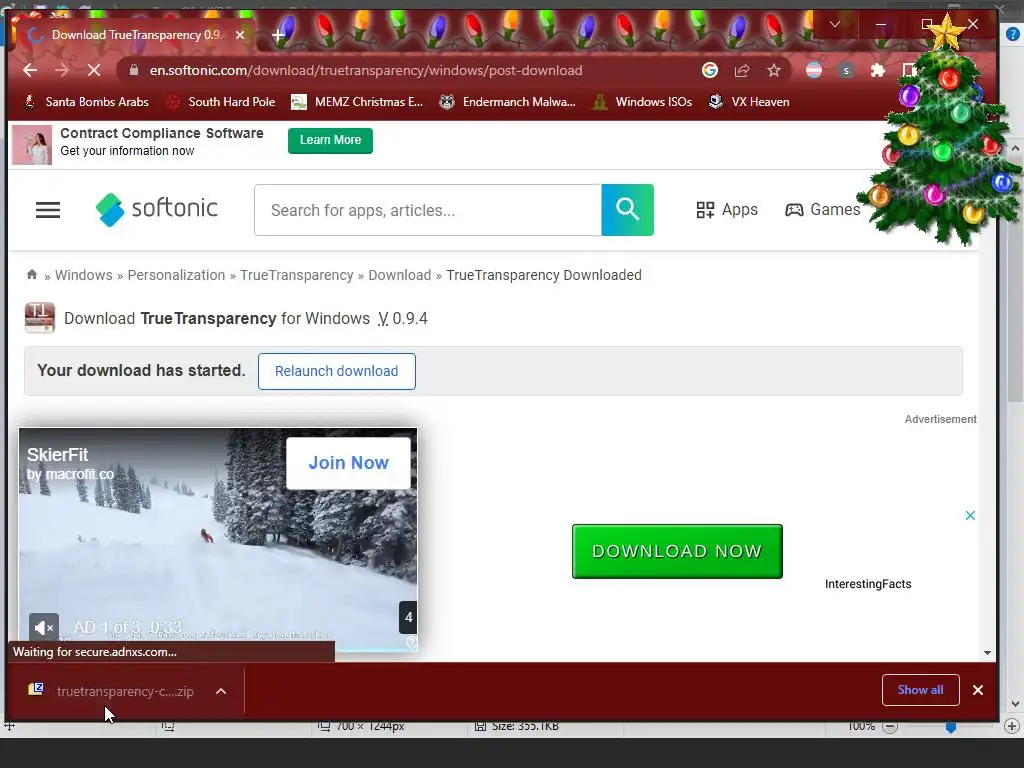Image resolution: width=1024 pixels, height=768 pixels.
Task: Open South Hard Pole bookmark
Action: click(221, 102)
